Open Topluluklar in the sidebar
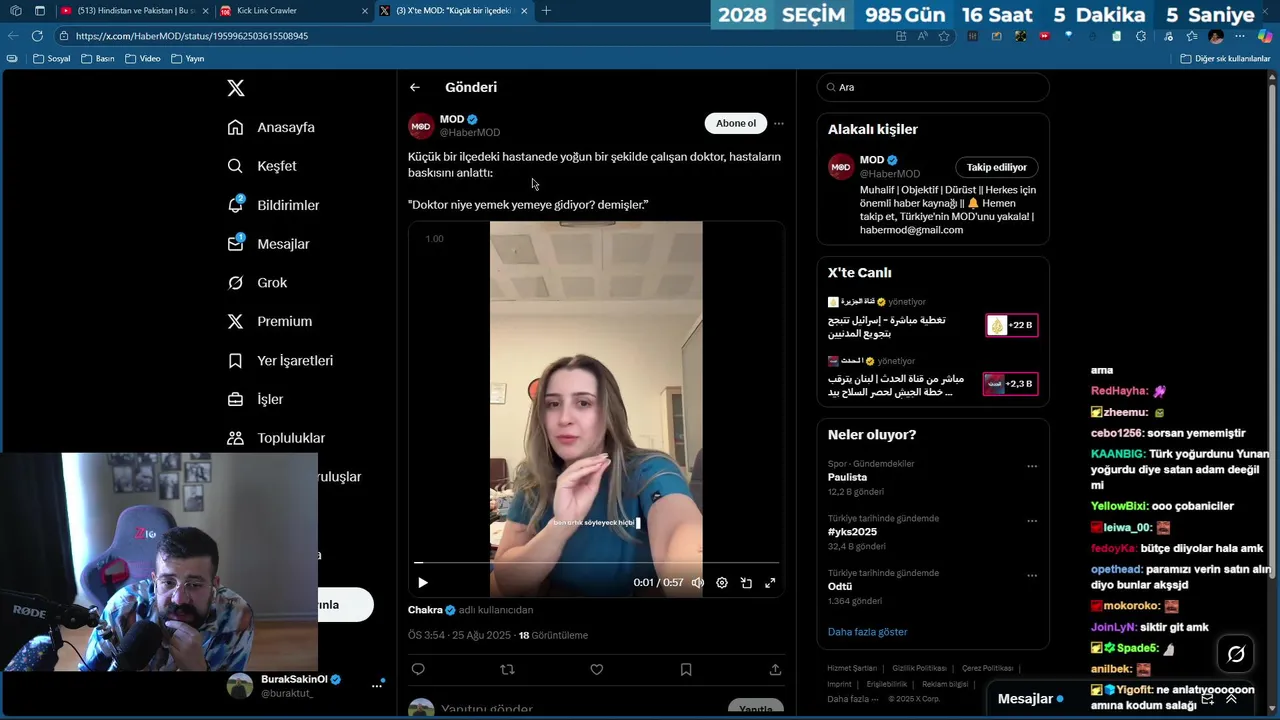This screenshot has width=1280, height=720. point(276,438)
